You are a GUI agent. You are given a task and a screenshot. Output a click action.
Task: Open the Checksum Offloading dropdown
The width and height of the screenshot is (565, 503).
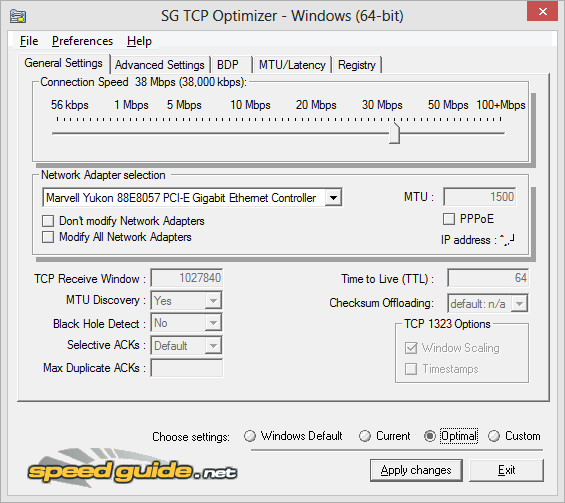pos(519,304)
